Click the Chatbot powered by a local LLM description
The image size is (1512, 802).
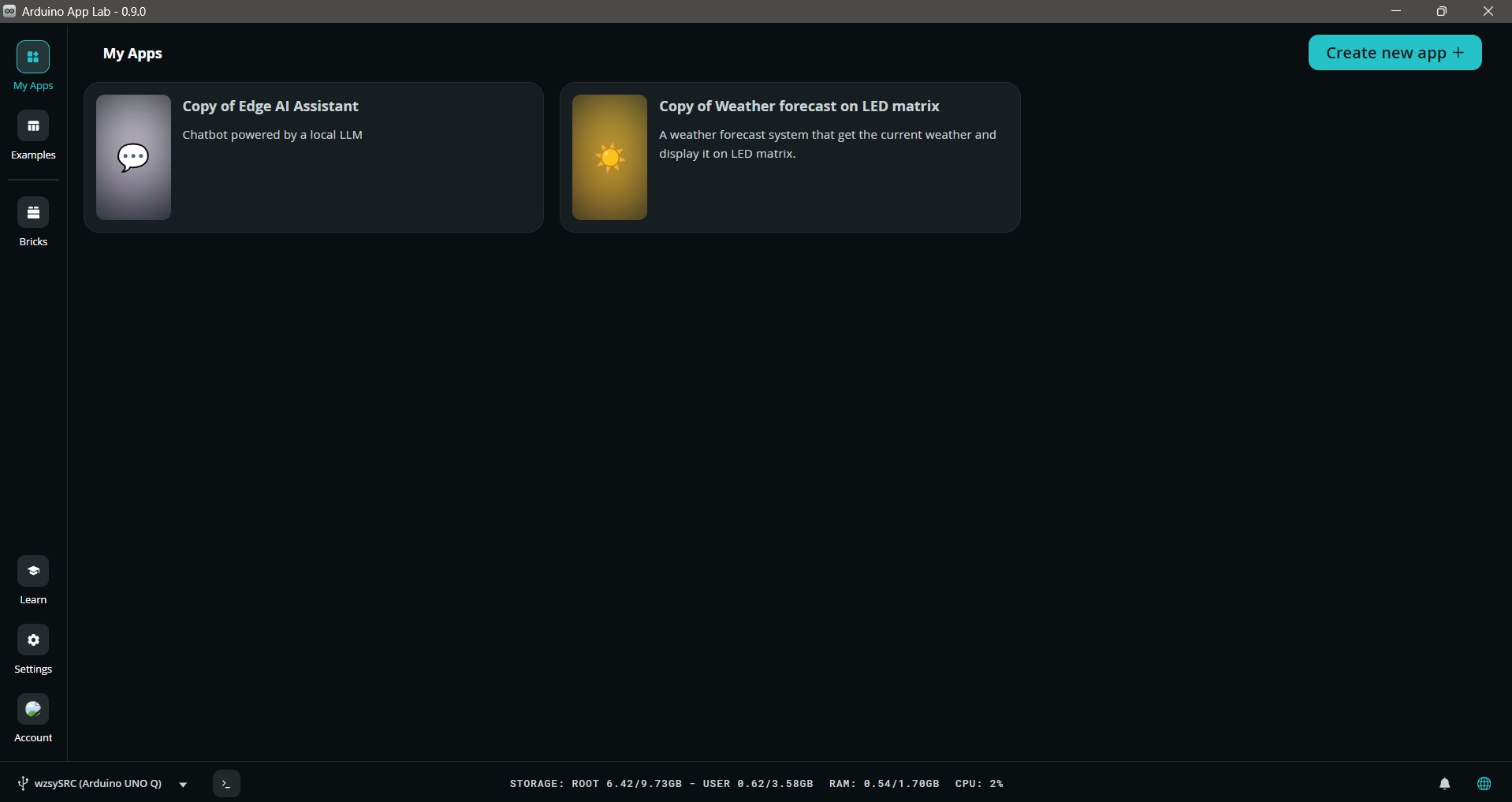tap(273, 135)
